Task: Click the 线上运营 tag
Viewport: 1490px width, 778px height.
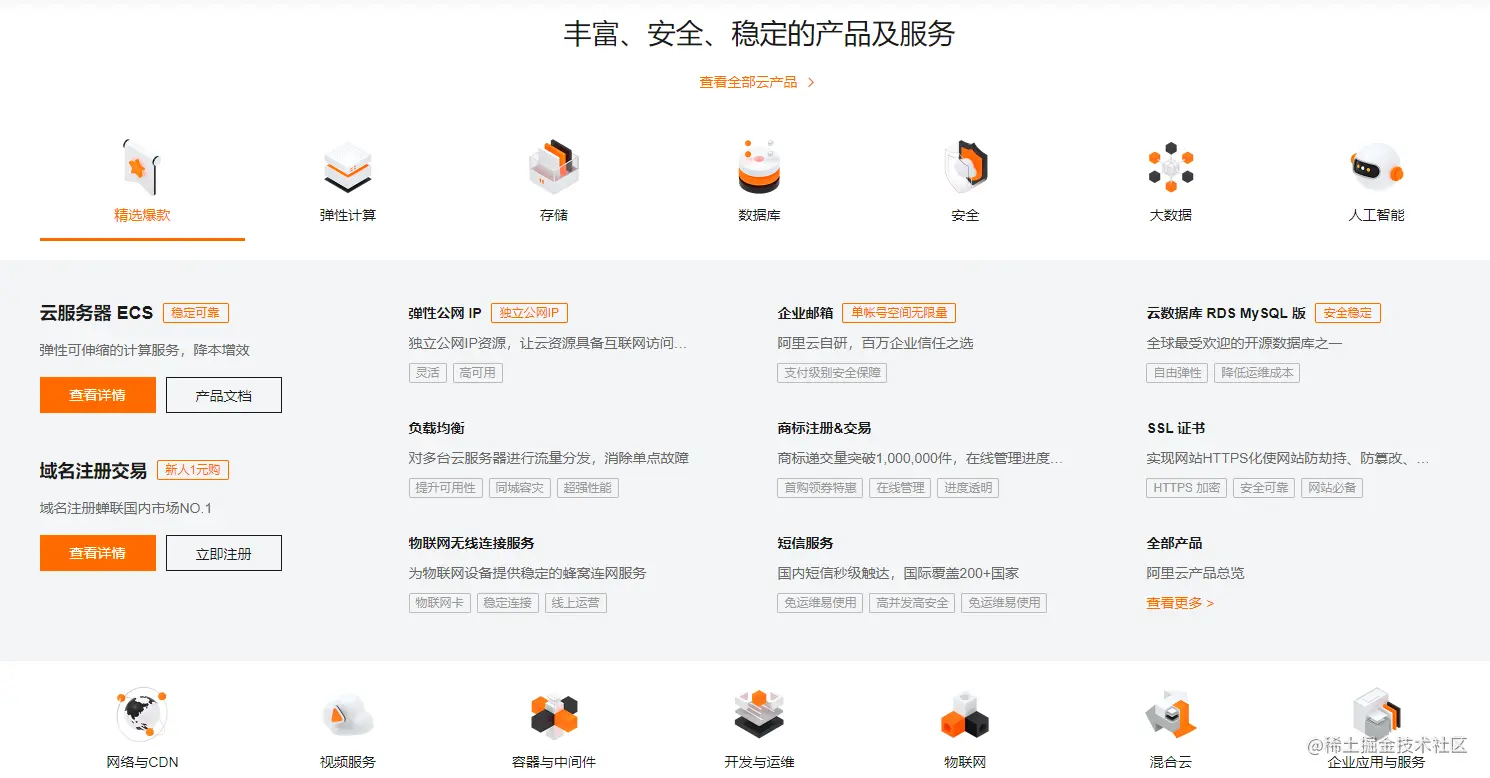Action: click(576, 603)
